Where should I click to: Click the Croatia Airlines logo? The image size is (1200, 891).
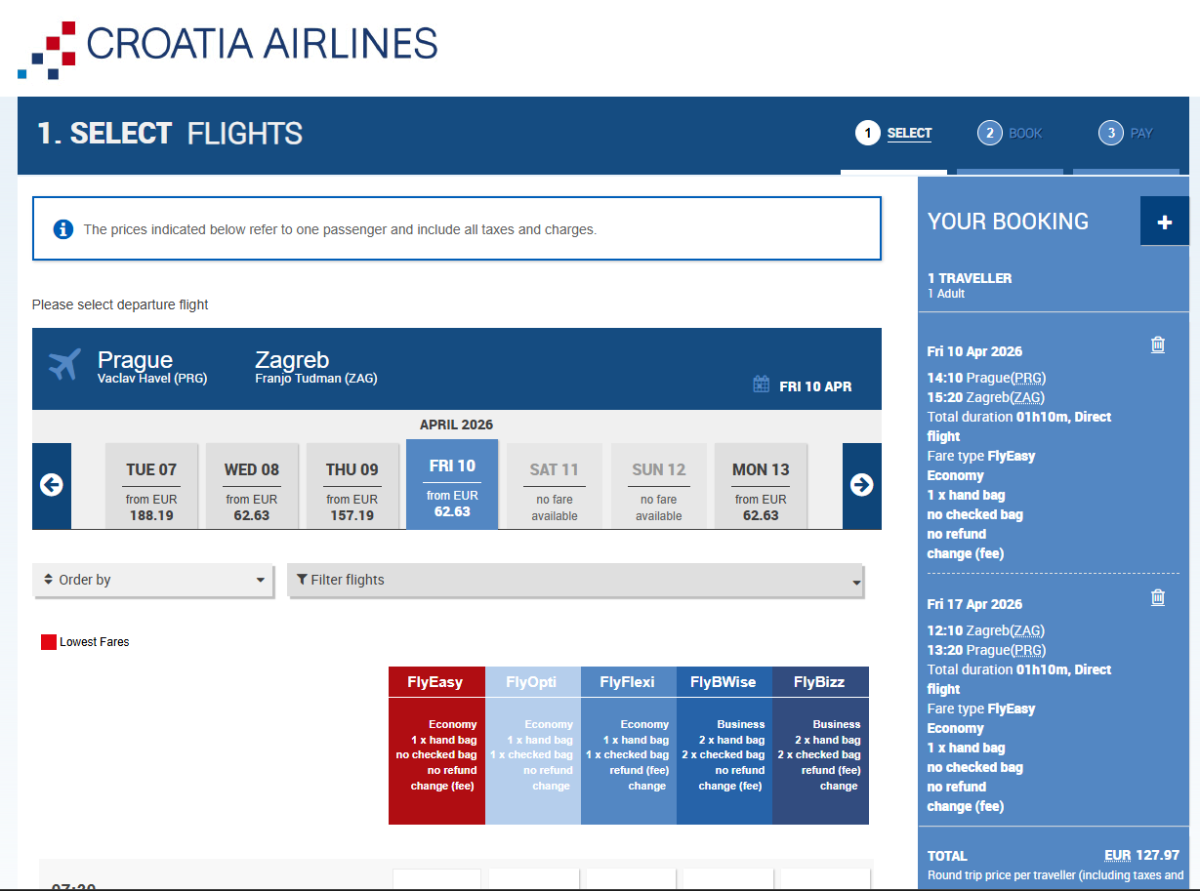(x=228, y=47)
